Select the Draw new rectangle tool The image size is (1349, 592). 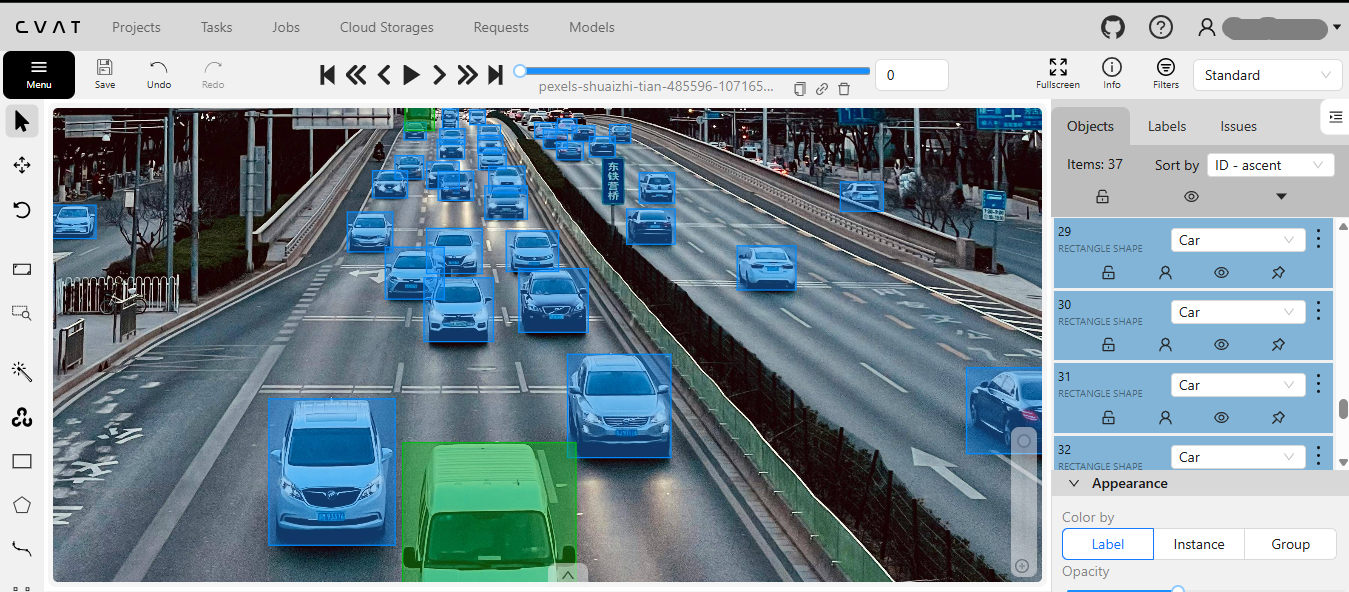coord(22,461)
